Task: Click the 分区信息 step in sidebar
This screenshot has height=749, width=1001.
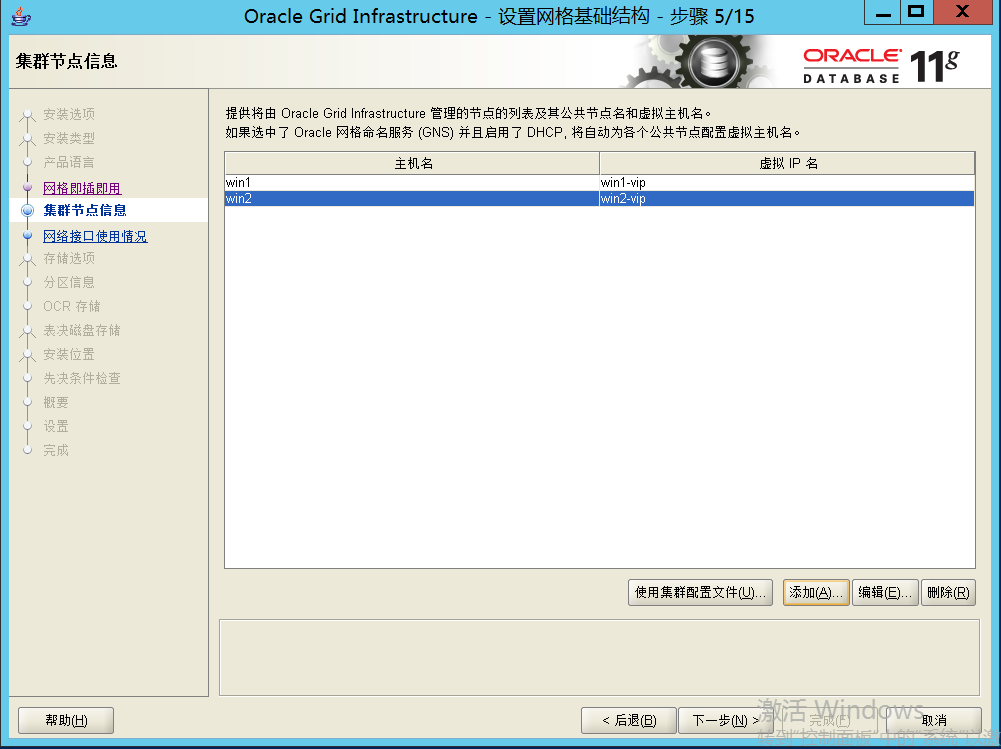Action: tap(69, 282)
